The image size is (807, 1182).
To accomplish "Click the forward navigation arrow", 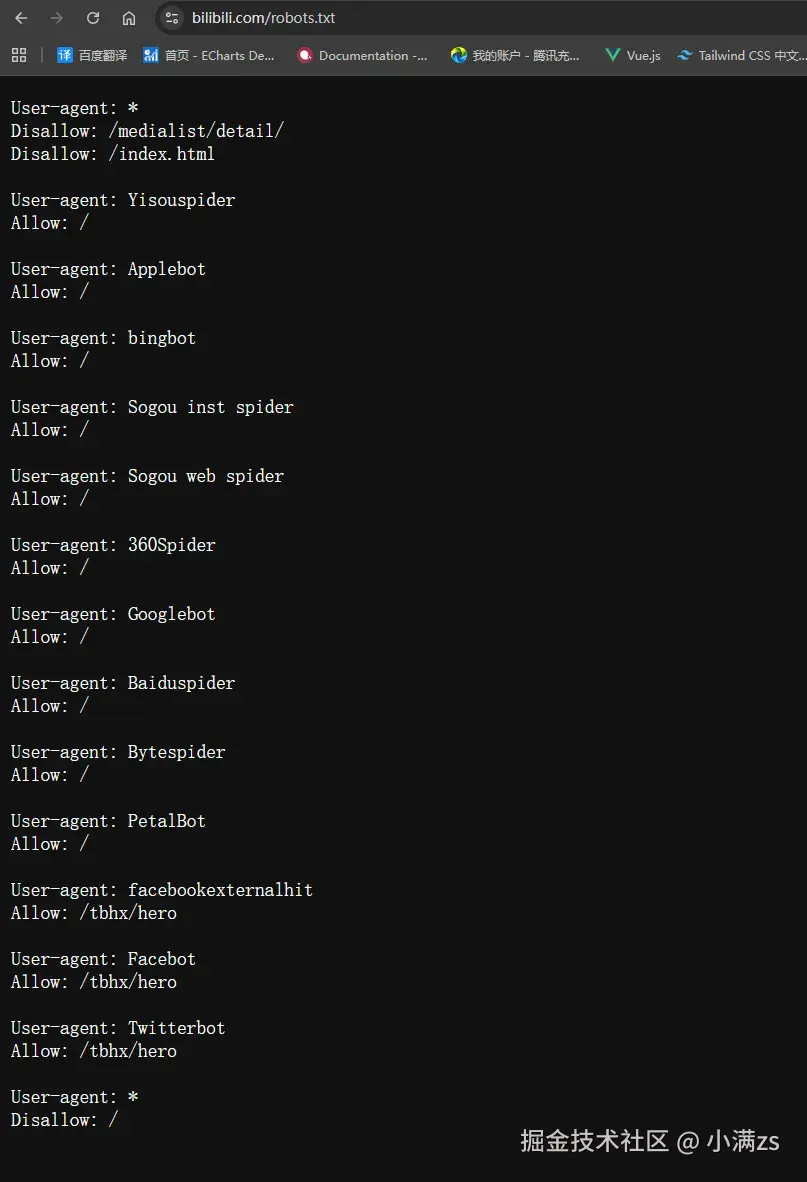I will (57, 18).
